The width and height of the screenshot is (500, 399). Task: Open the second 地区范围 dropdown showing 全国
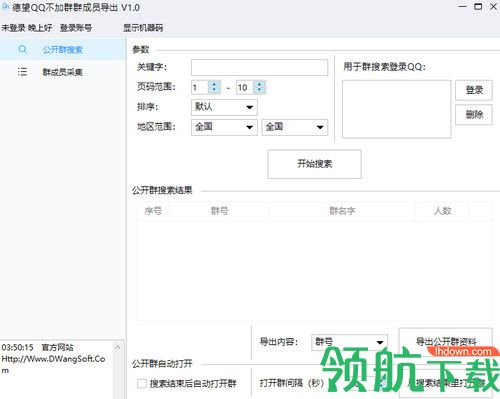295,127
